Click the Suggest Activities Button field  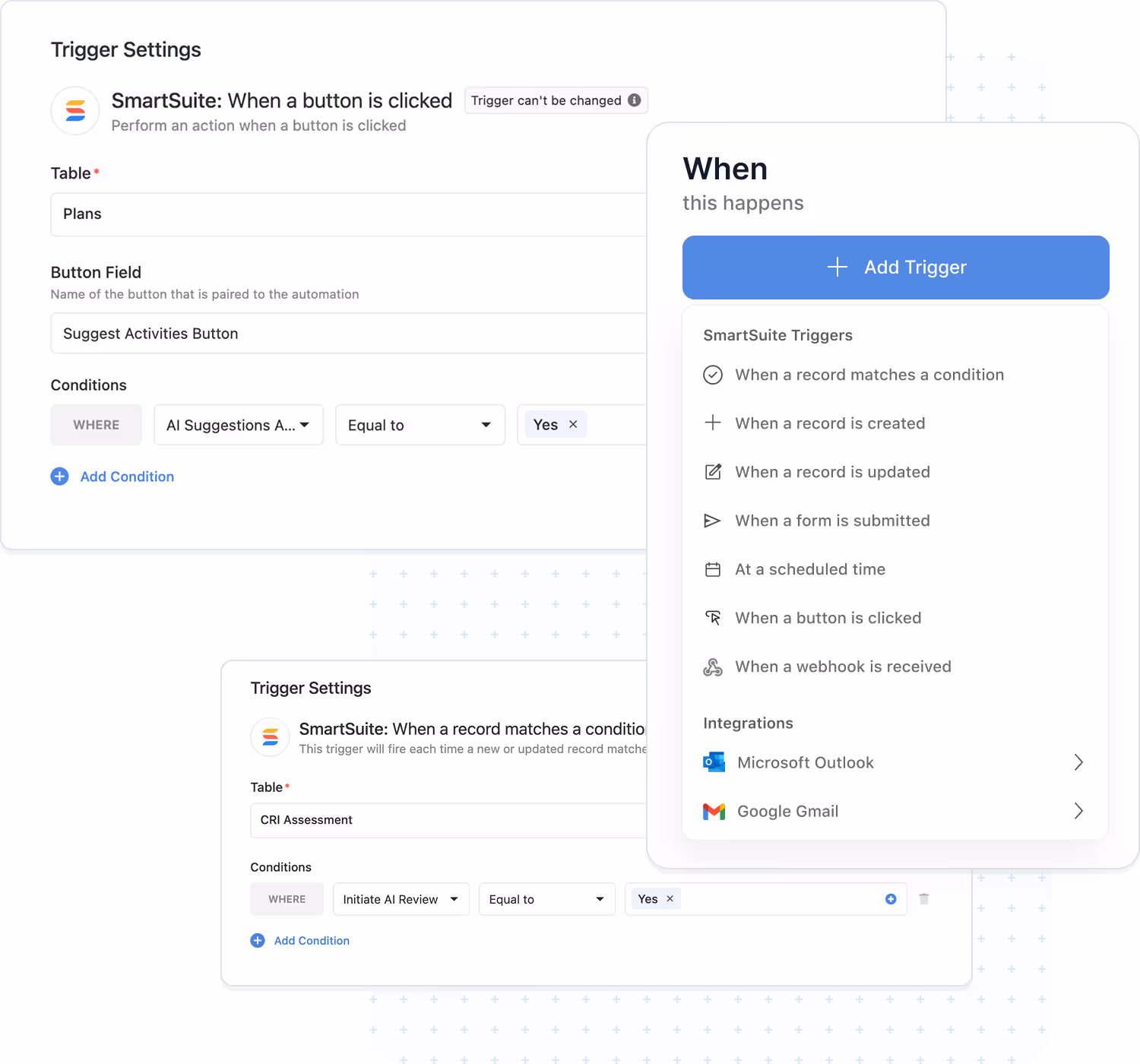[349, 334]
